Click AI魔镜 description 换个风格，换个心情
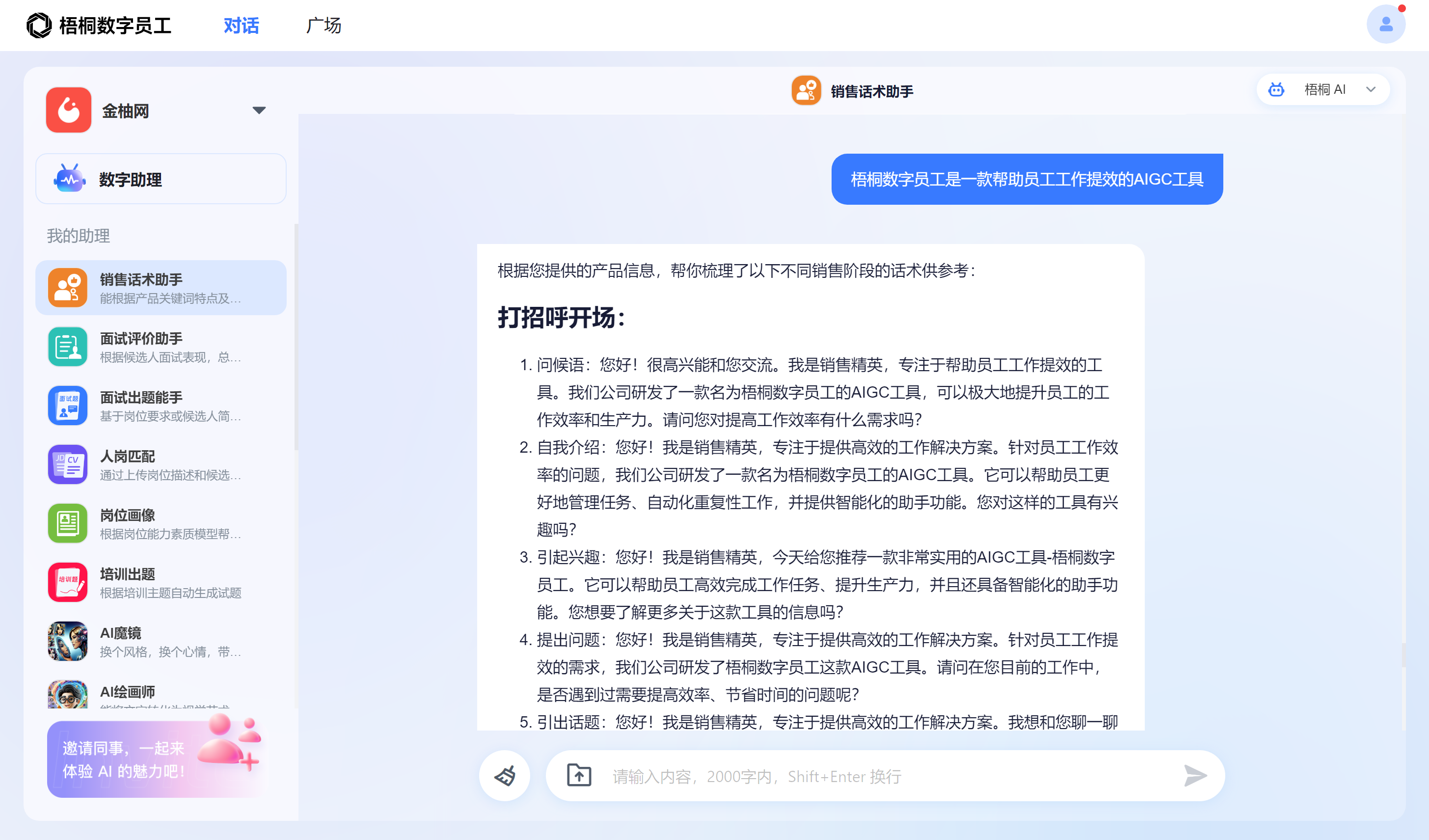1429x840 pixels. pos(171,651)
